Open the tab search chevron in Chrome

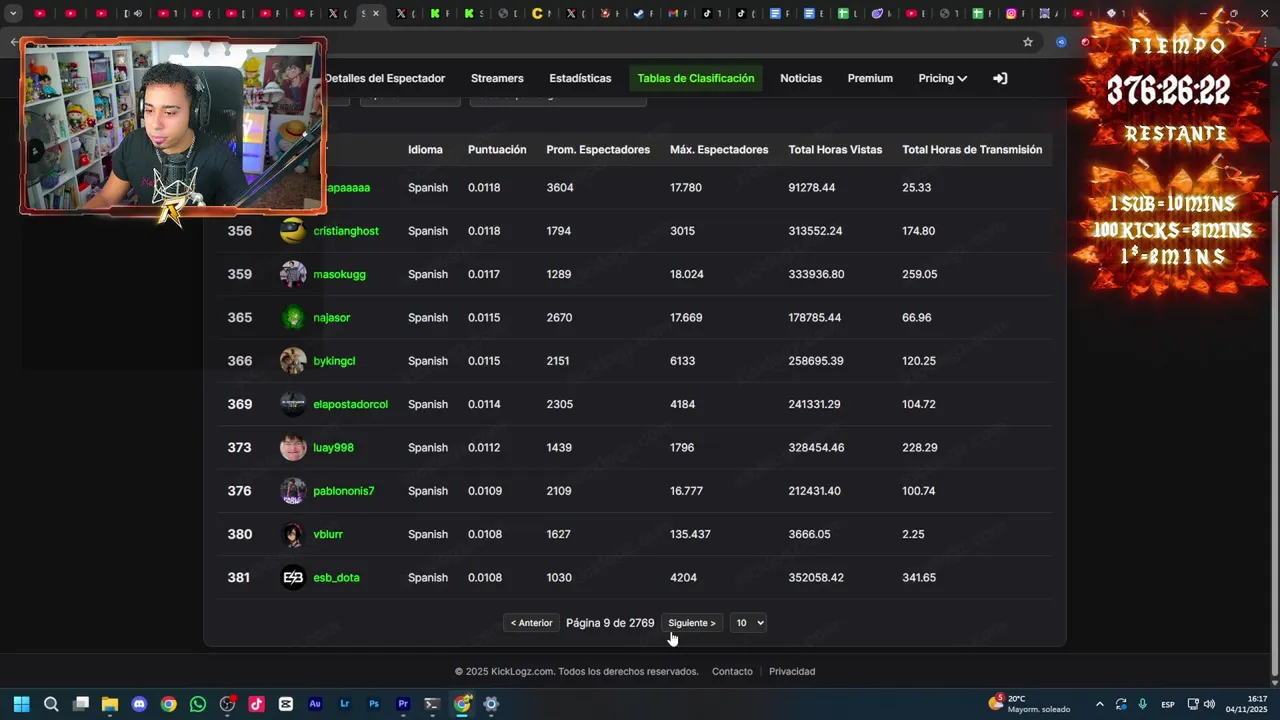point(13,13)
